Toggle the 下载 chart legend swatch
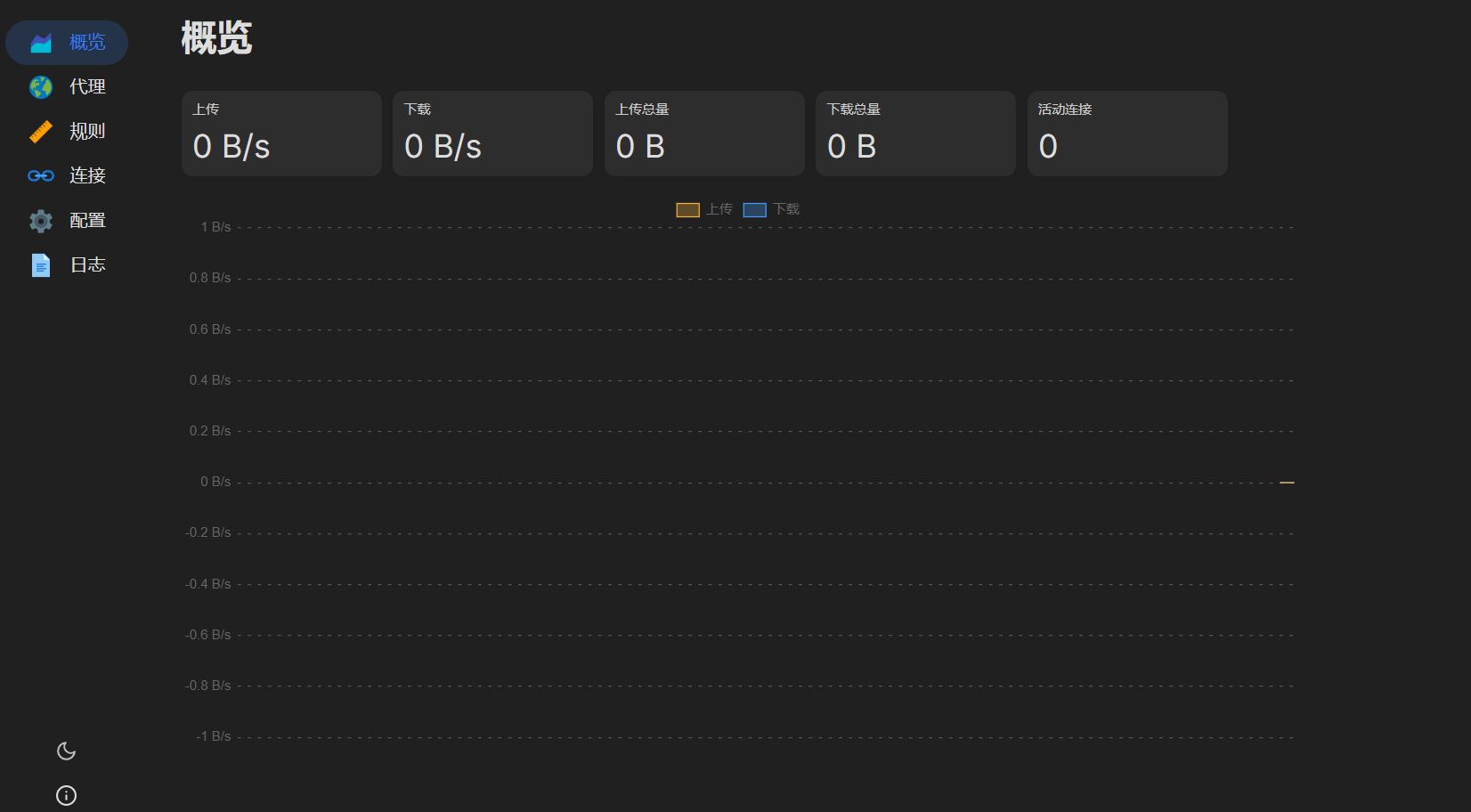The image size is (1471, 812). [x=754, y=210]
